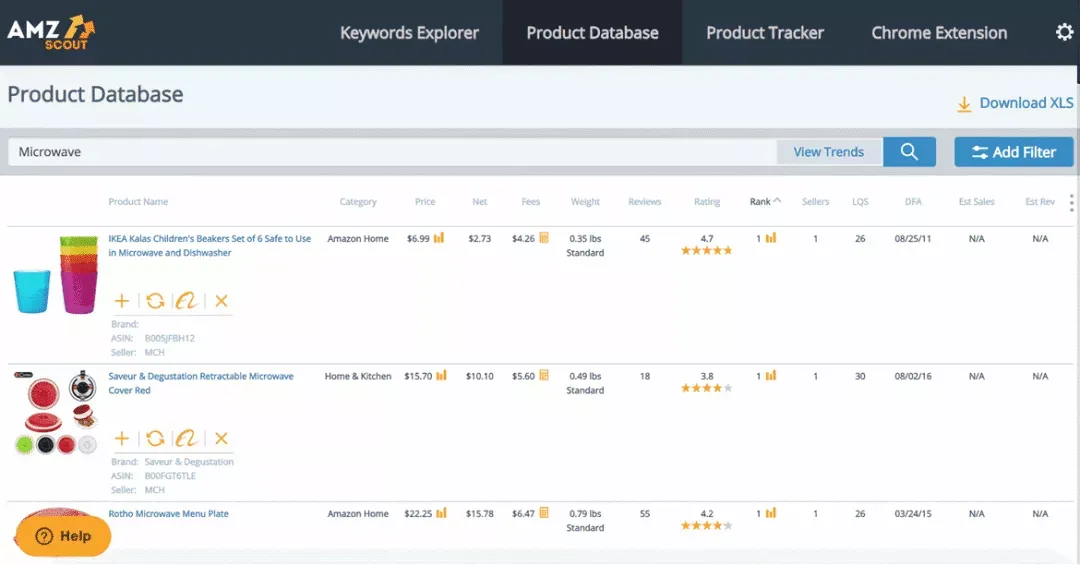Screen dimensions: 1080x565
Task: Open price history chart for $22.25
Action: (x=442, y=513)
